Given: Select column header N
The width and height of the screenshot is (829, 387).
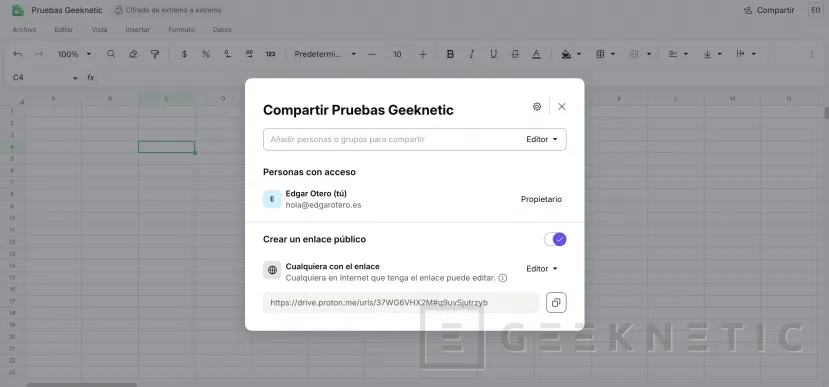Looking at the screenshot, I should coord(788,99).
